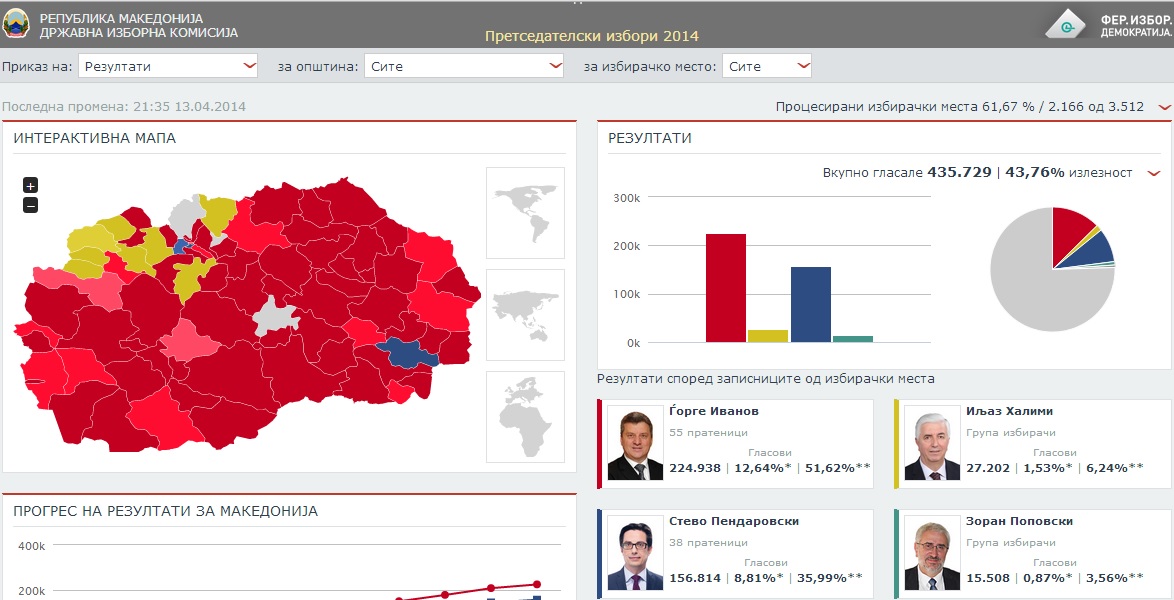
Task: Click Ѓорге Иванов candidate photo
Action: tap(635, 444)
